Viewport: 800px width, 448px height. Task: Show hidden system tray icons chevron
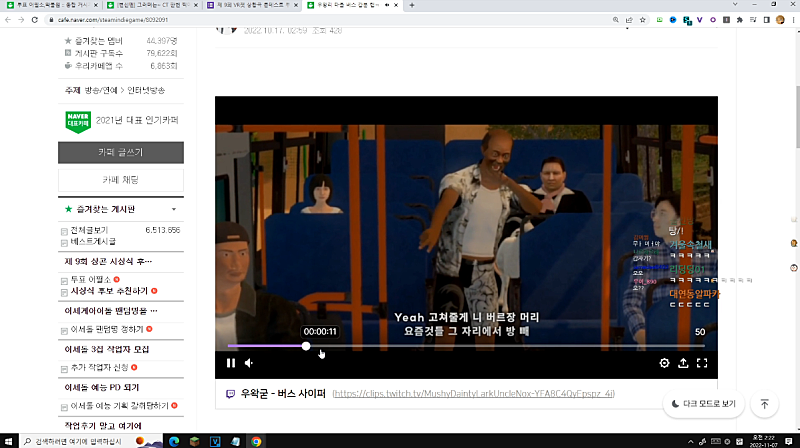[690, 442]
